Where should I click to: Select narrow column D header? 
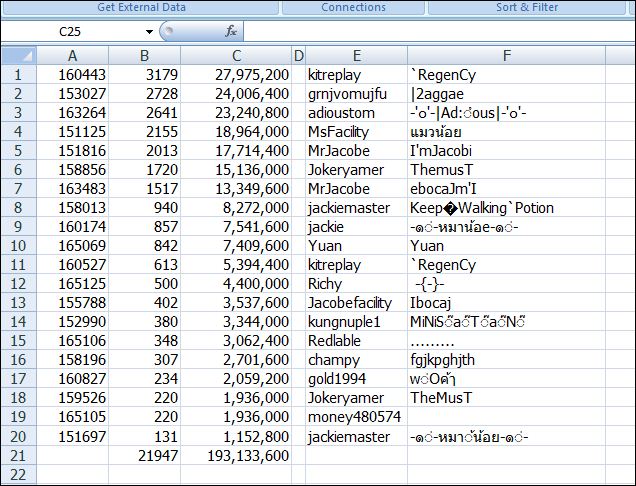coord(299,56)
